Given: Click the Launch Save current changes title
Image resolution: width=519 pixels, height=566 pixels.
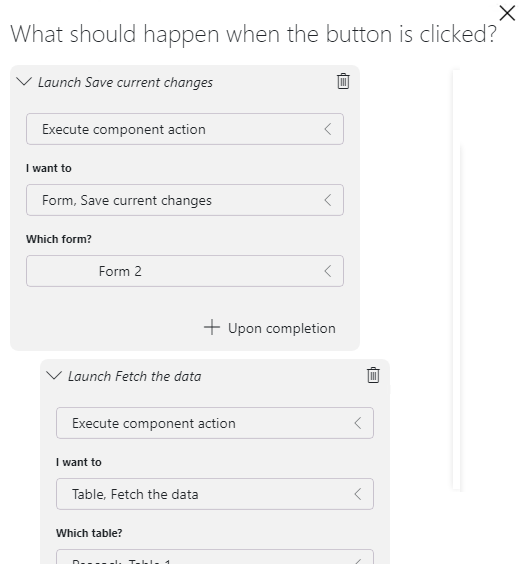Looking at the screenshot, I should tap(125, 82).
